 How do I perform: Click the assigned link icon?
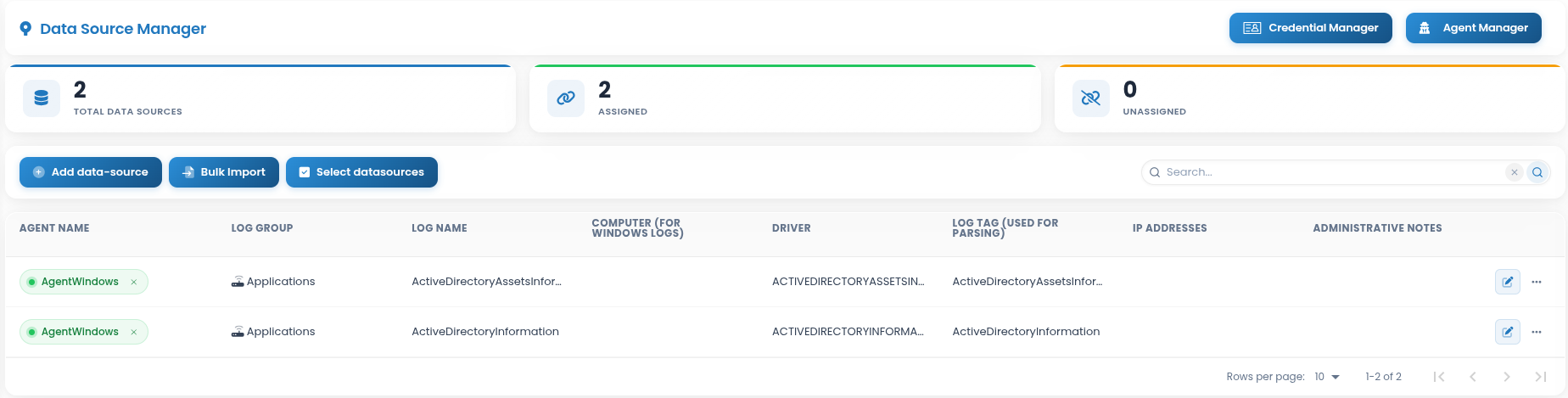pyautogui.click(x=566, y=98)
